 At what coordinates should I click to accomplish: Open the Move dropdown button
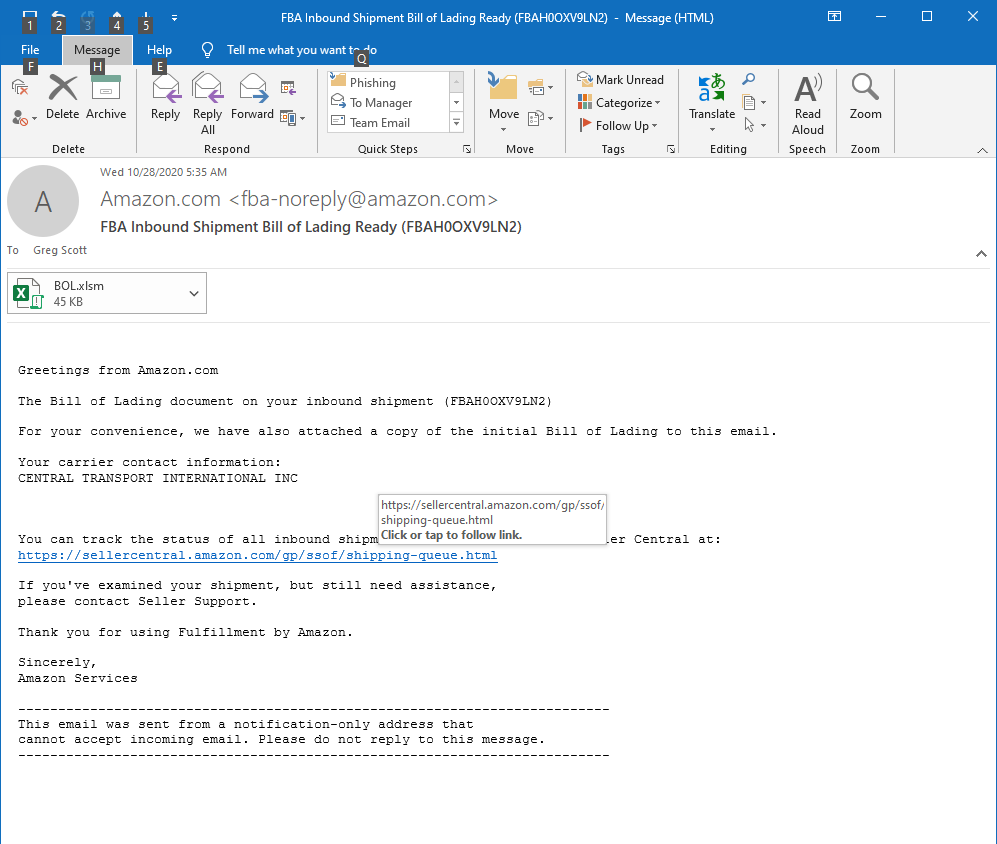pyautogui.click(x=504, y=103)
